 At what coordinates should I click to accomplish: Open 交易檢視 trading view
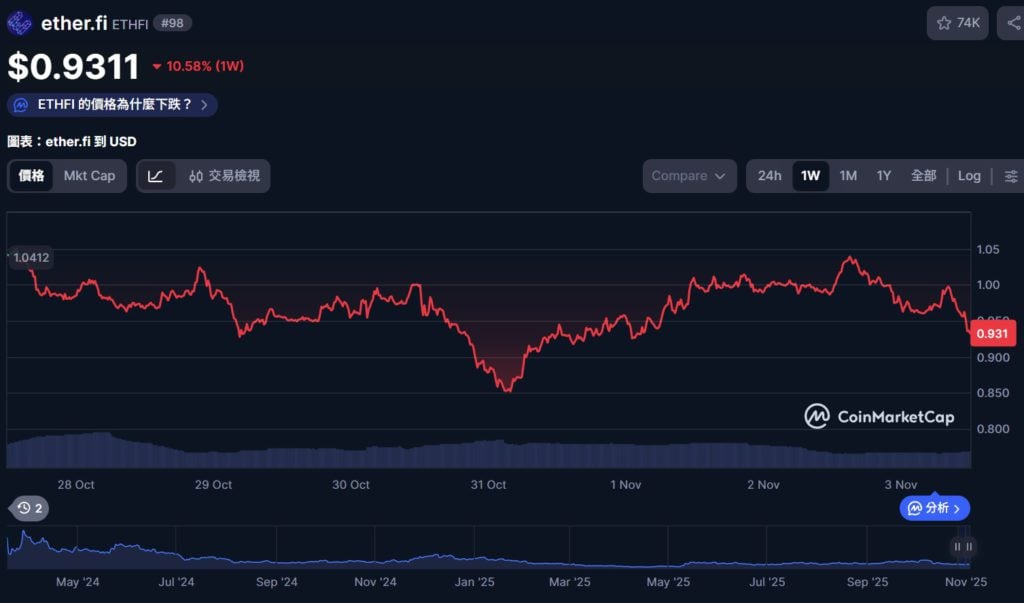224,176
